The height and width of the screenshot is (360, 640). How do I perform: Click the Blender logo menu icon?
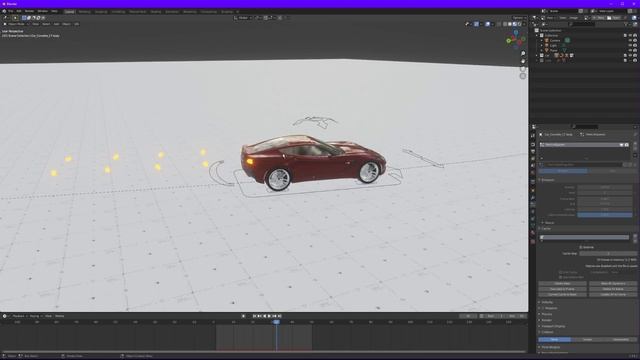(x=4, y=11)
